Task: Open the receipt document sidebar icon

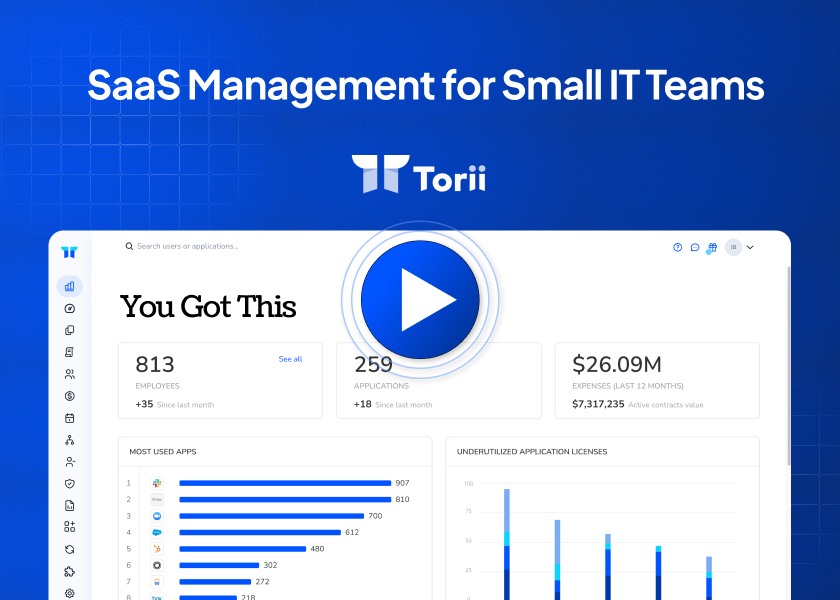Action: (x=70, y=352)
